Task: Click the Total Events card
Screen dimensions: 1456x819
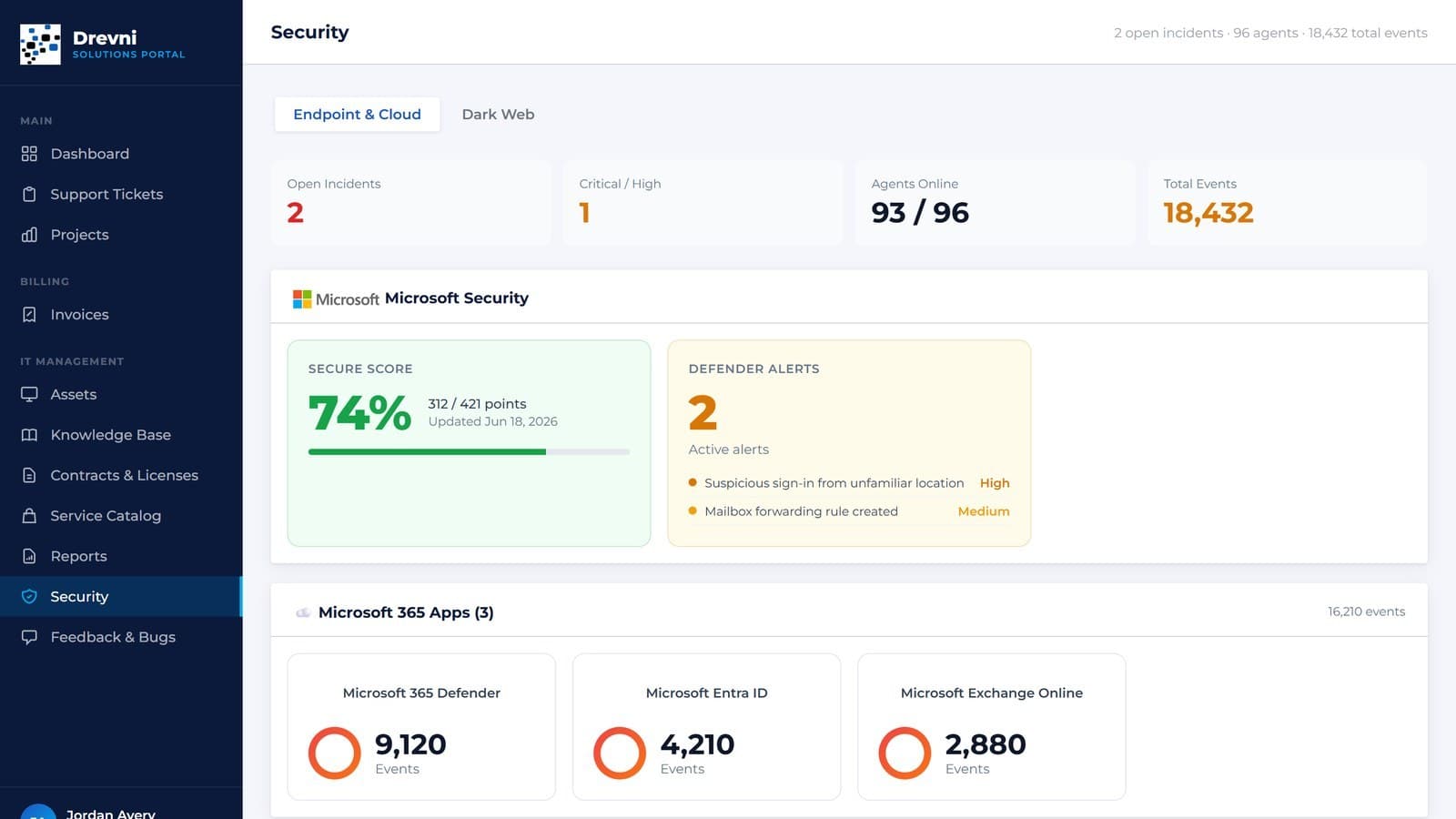Action: [x=1287, y=203]
